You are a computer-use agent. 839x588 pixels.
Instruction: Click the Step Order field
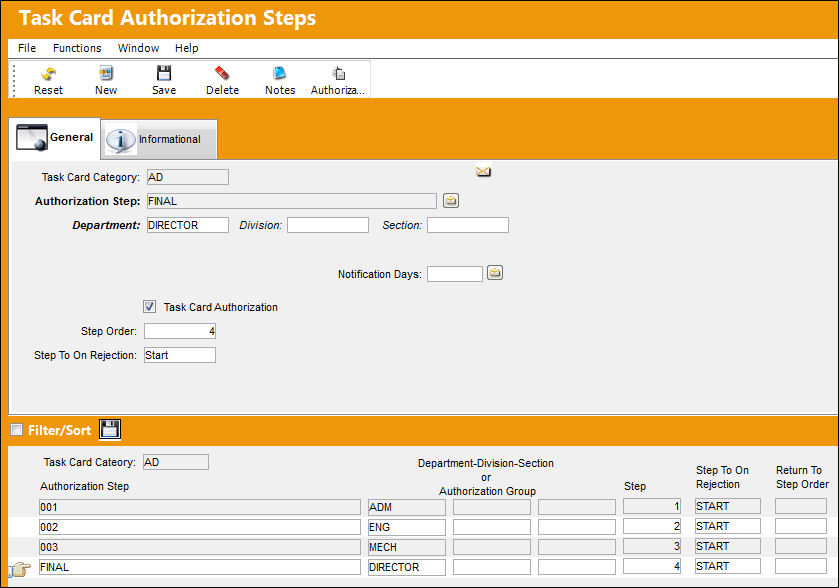click(x=180, y=331)
